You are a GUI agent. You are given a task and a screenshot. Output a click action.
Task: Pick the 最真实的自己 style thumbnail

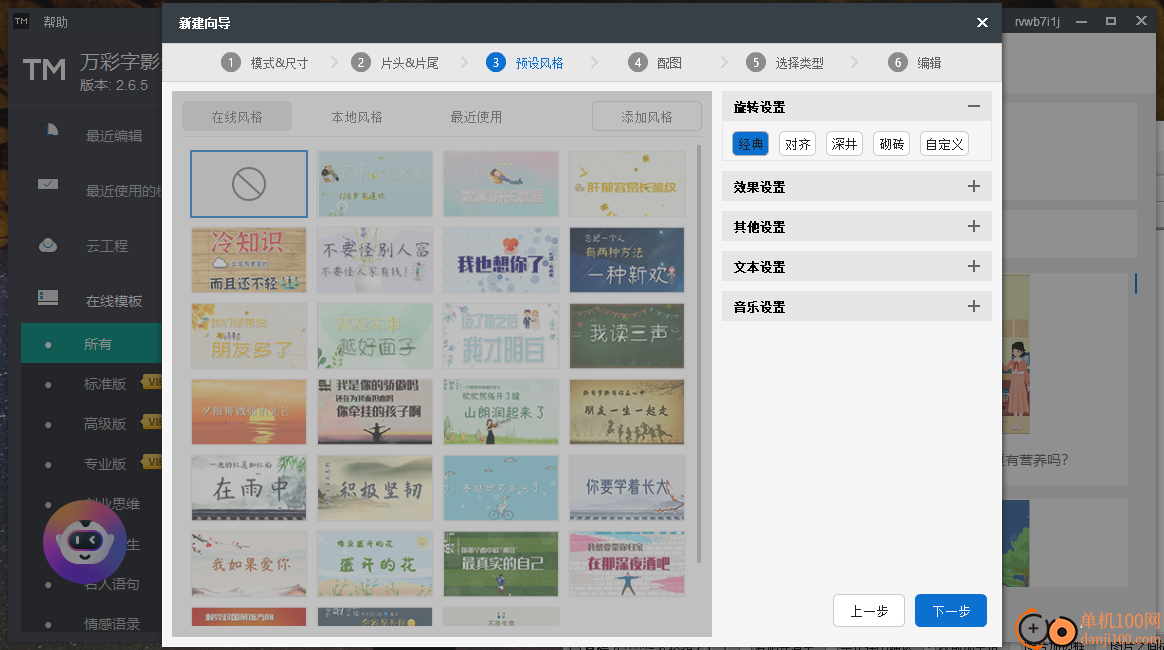[x=501, y=564]
